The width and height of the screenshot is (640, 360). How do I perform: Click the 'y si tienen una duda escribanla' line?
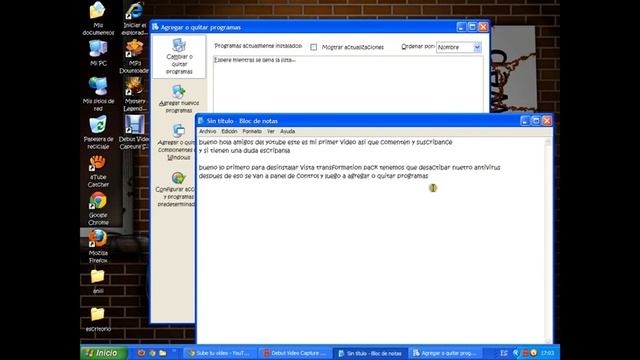[244, 151]
